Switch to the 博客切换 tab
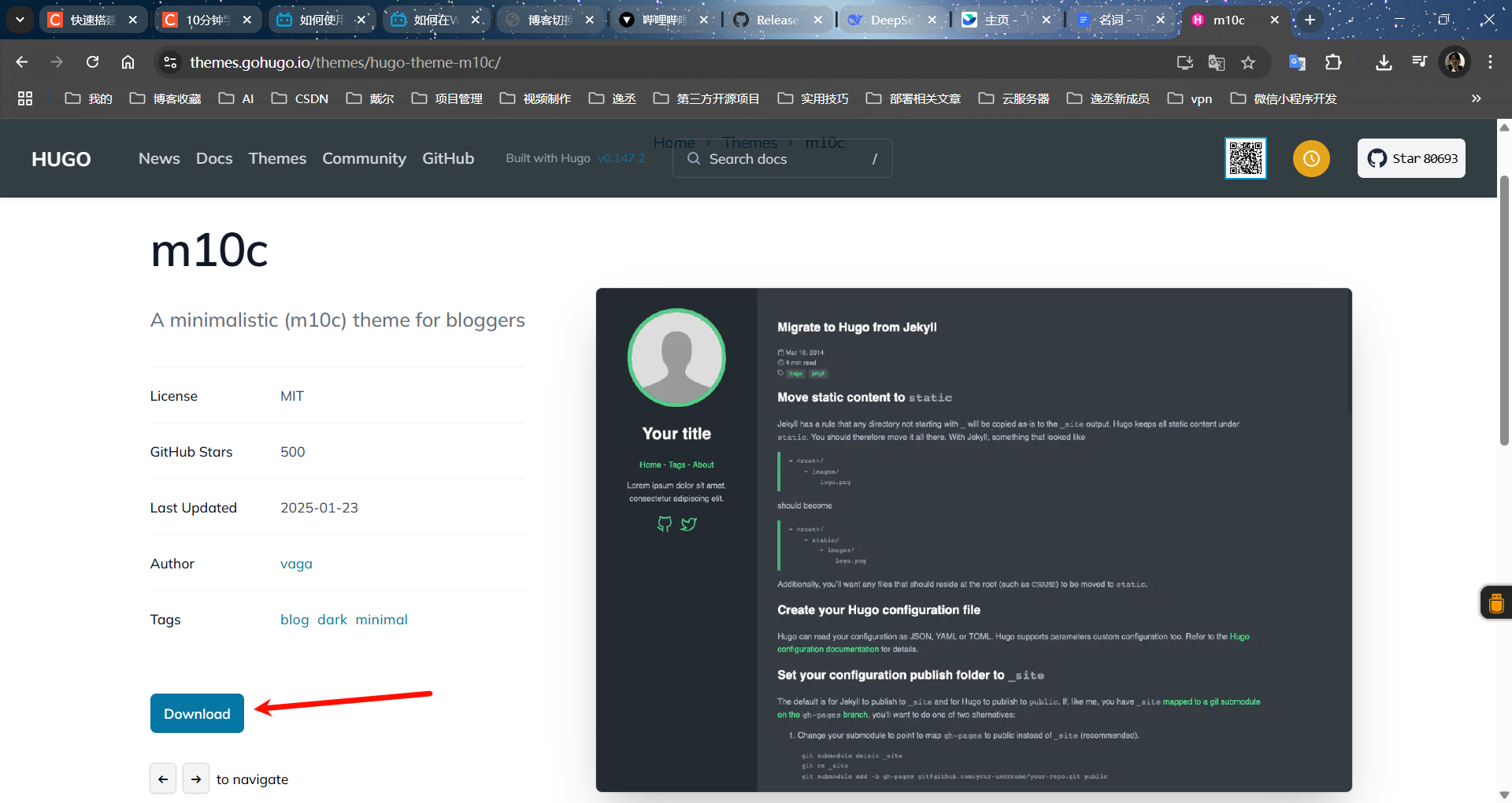 pos(549,20)
